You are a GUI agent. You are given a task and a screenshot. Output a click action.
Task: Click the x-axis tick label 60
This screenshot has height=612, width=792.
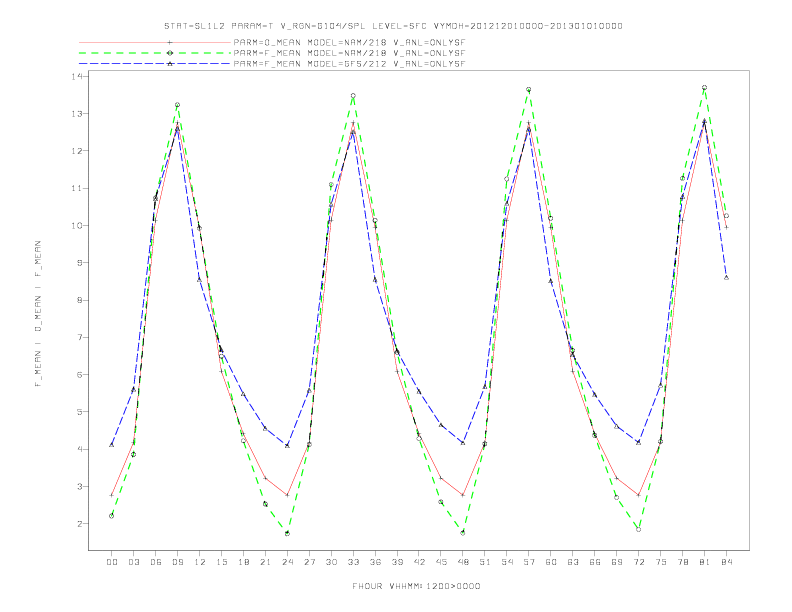551,562
